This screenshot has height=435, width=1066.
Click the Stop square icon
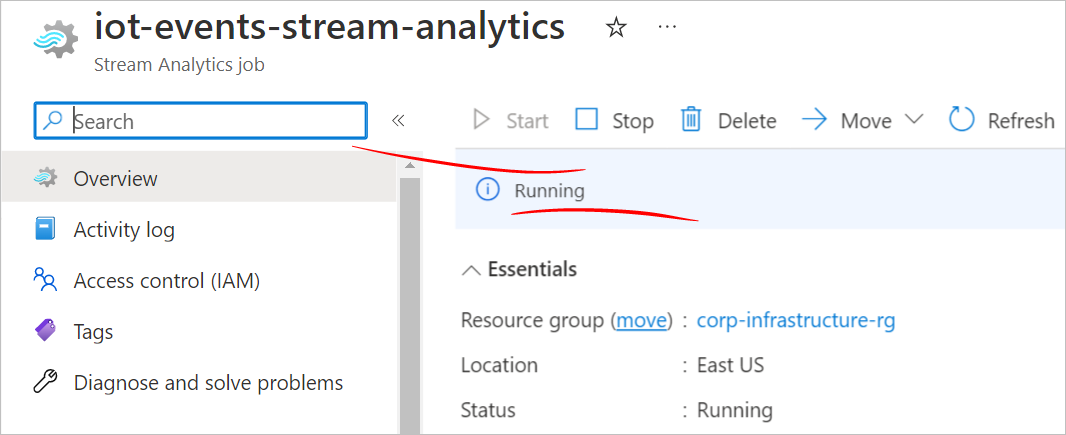click(587, 120)
